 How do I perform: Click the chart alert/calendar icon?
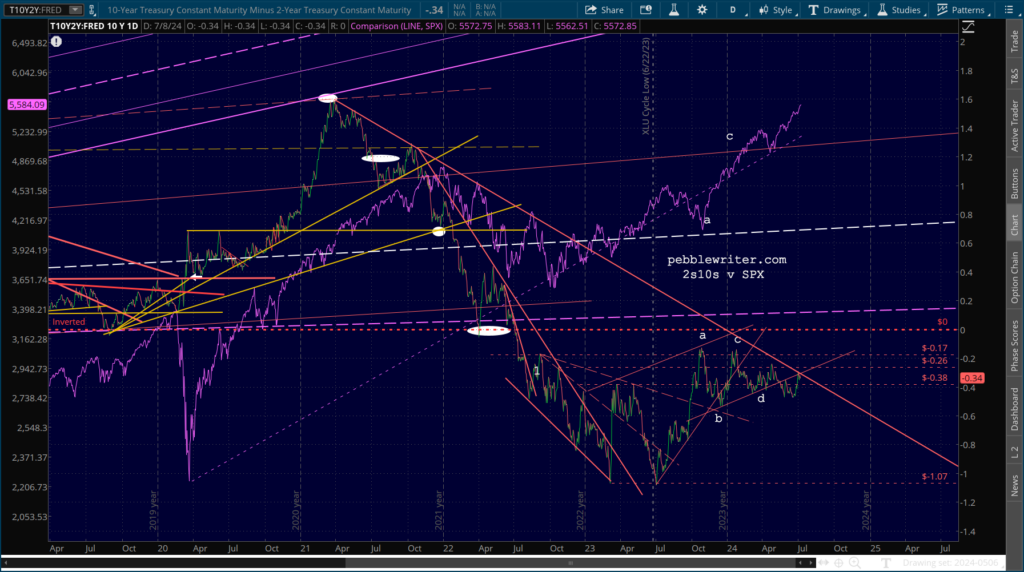[x=646, y=10]
